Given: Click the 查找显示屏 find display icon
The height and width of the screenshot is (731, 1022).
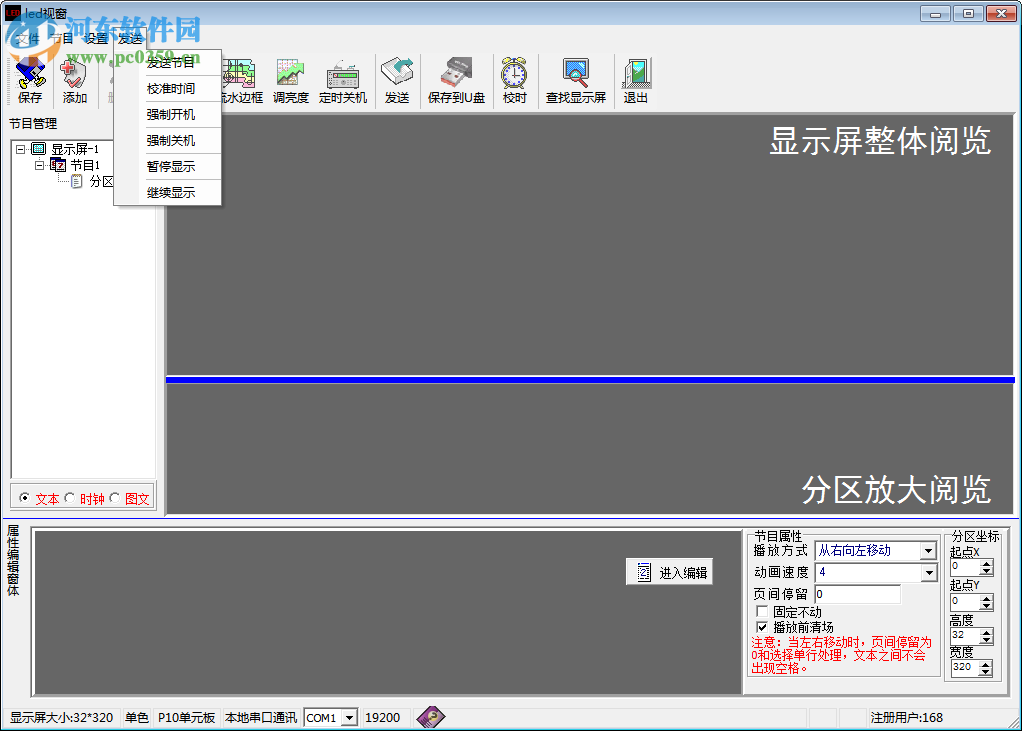Looking at the screenshot, I should click(x=575, y=80).
